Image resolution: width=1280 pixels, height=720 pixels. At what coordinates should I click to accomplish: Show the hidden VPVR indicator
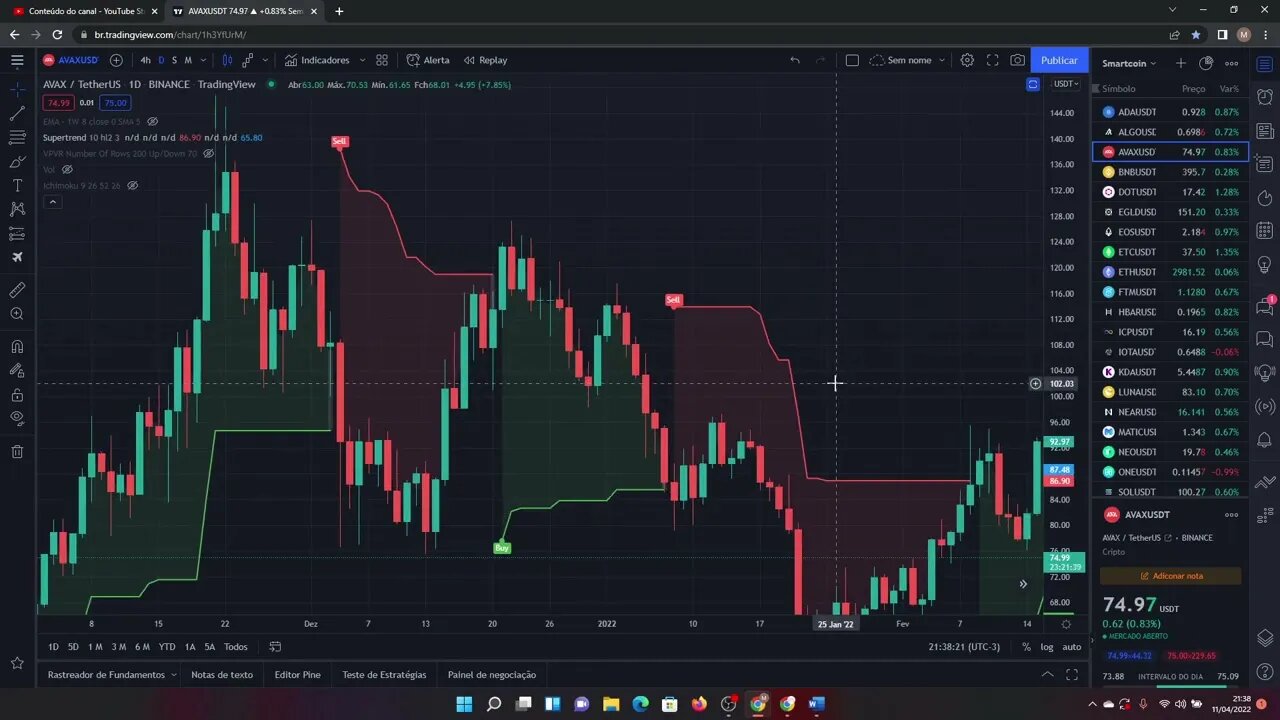point(208,153)
